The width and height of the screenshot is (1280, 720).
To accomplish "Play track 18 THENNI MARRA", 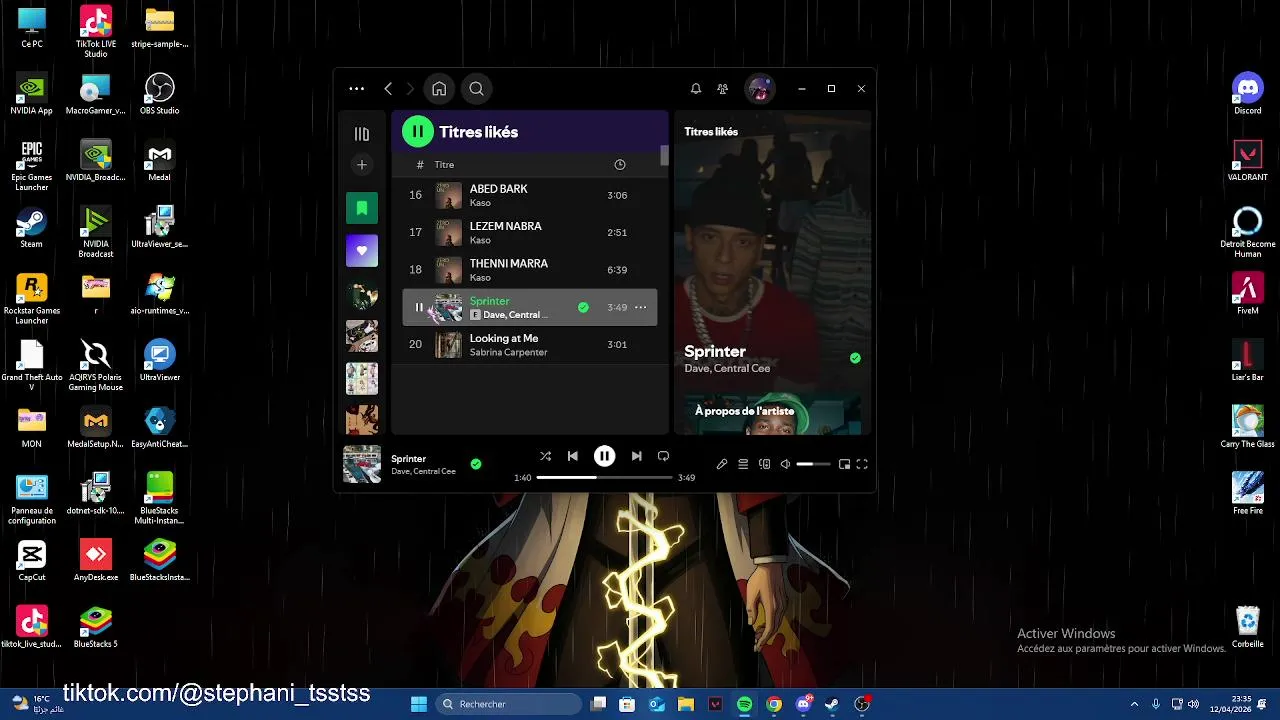I will point(530,270).
